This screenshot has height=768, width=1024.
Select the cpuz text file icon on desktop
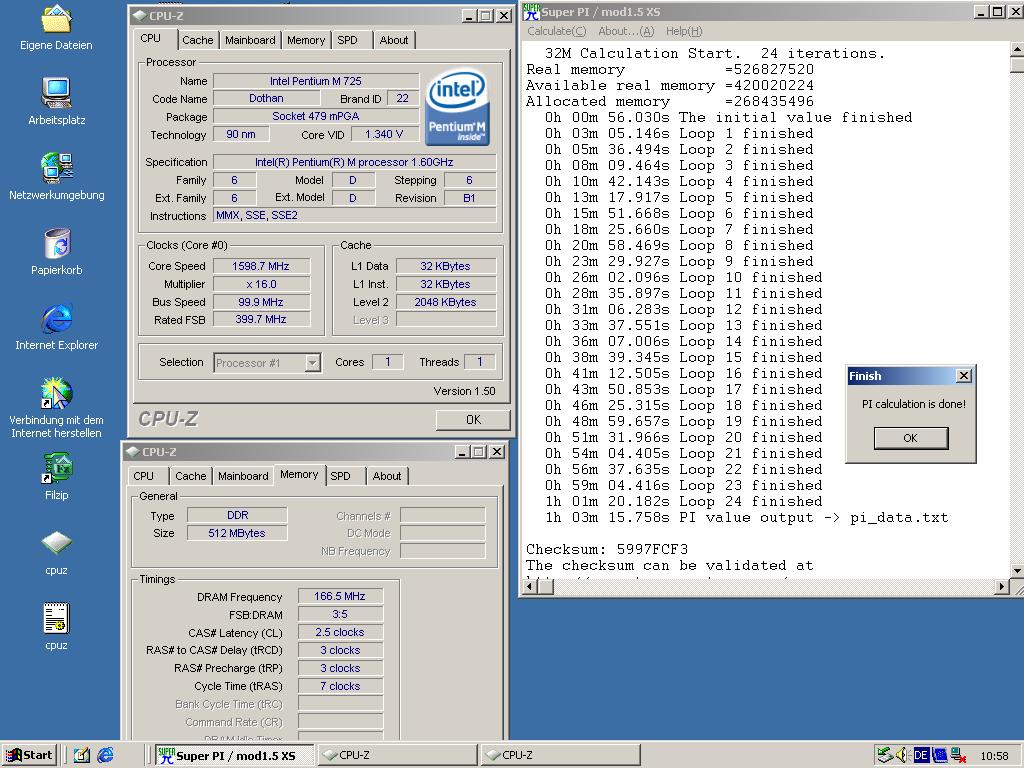(x=56, y=618)
